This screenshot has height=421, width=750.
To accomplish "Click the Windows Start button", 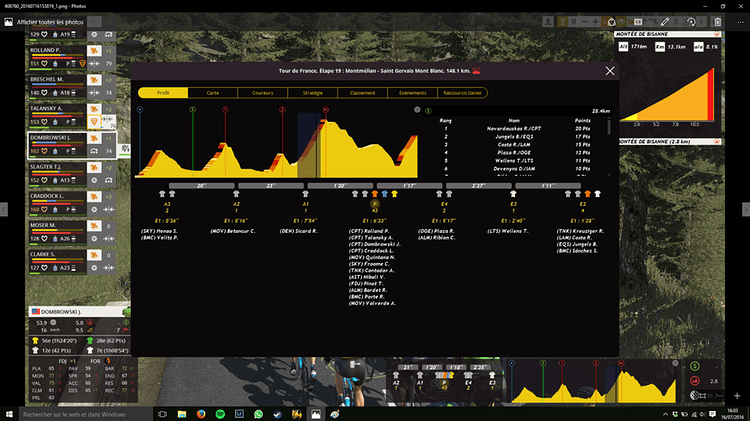I will pyautogui.click(x=9, y=413).
